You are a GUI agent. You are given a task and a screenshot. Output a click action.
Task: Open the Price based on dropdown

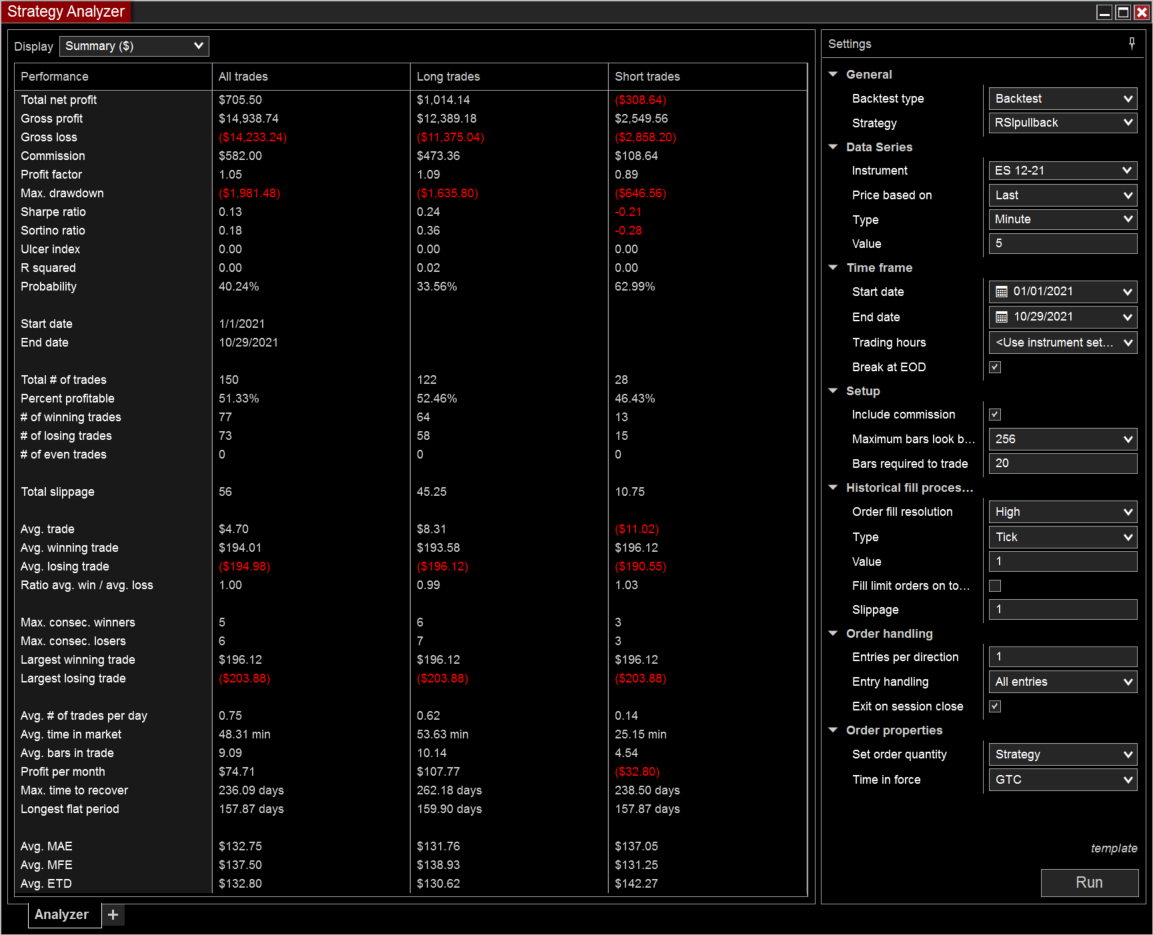tap(1063, 196)
